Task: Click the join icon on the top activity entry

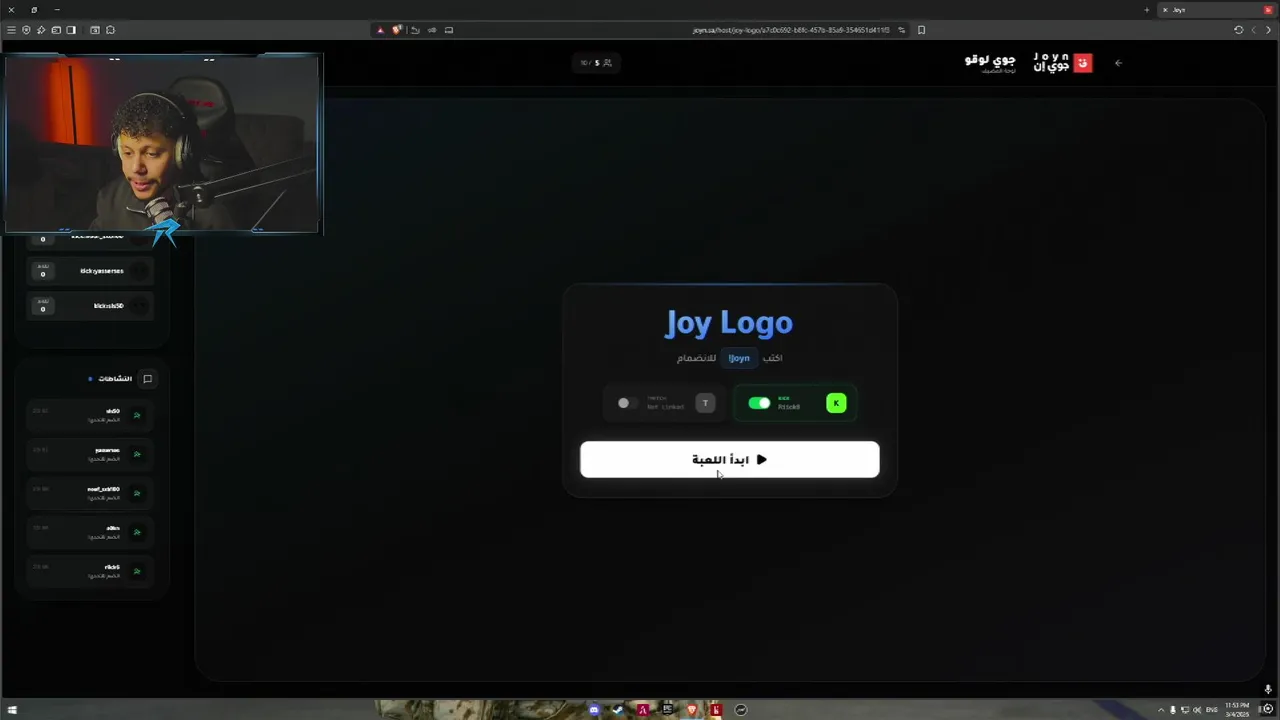Action: coord(137,415)
